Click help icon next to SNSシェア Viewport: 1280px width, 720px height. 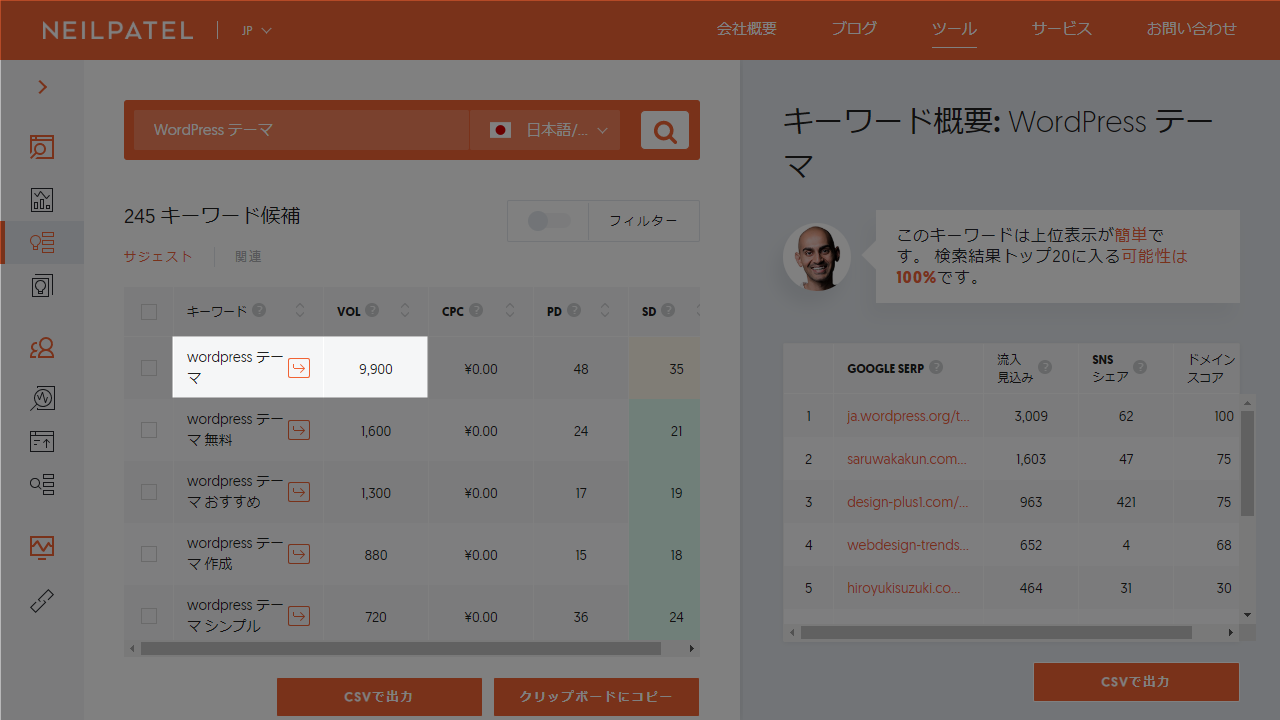[x=1139, y=367]
